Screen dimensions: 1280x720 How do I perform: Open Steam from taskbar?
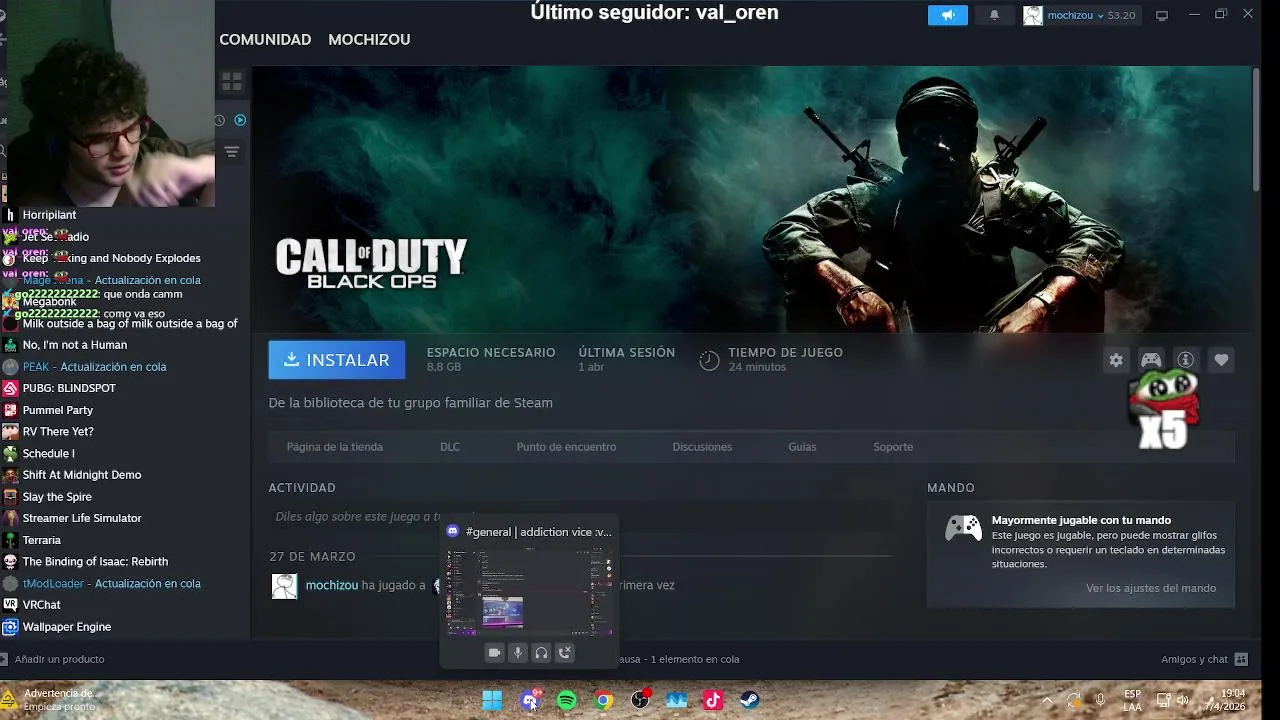point(749,701)
